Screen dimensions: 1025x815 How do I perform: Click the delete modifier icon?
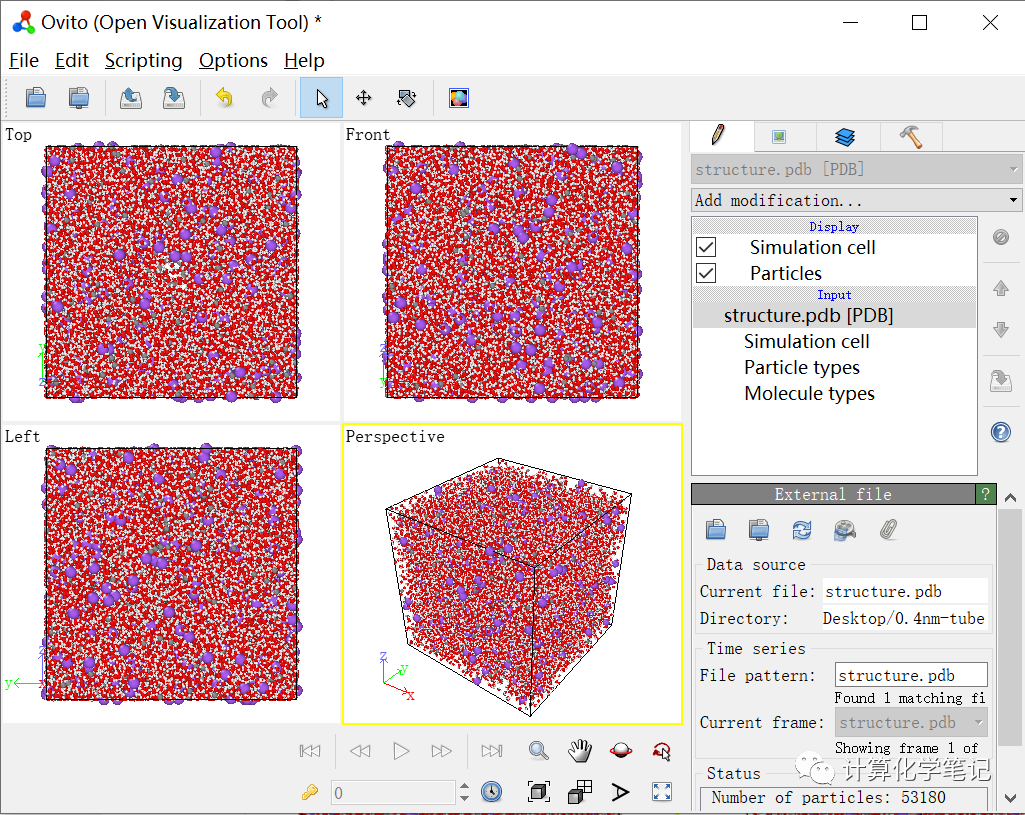click(x=1000, y=237)
